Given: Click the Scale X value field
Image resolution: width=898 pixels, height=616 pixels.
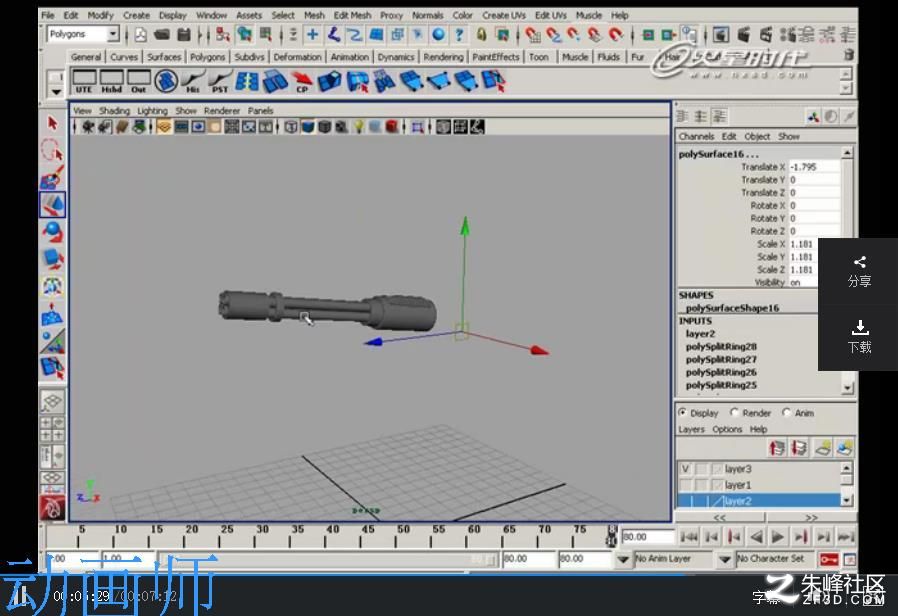Looking at the screenshot, I should [x=805, y=244].
